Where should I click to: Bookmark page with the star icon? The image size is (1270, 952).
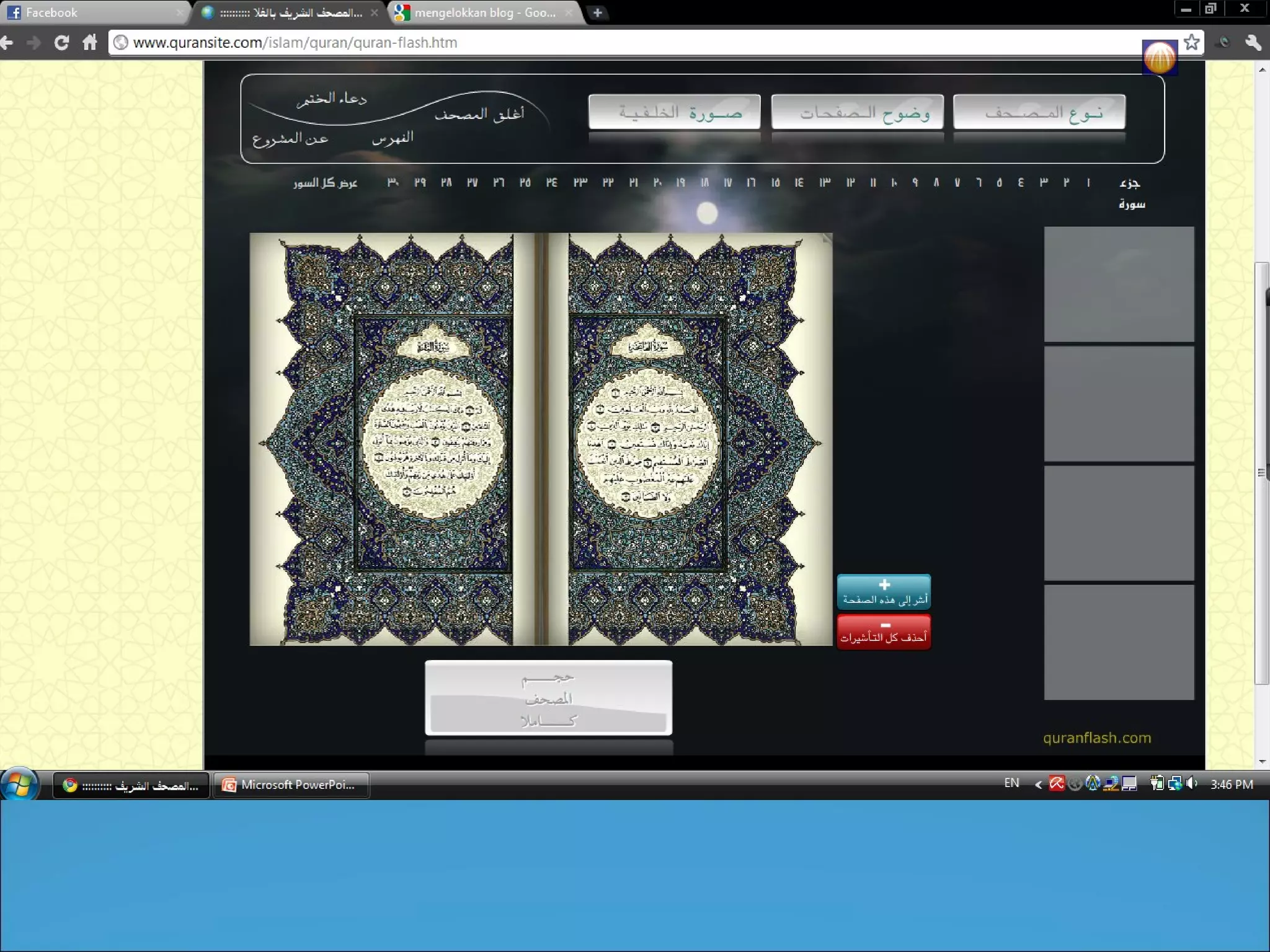tap(1191, 42)
